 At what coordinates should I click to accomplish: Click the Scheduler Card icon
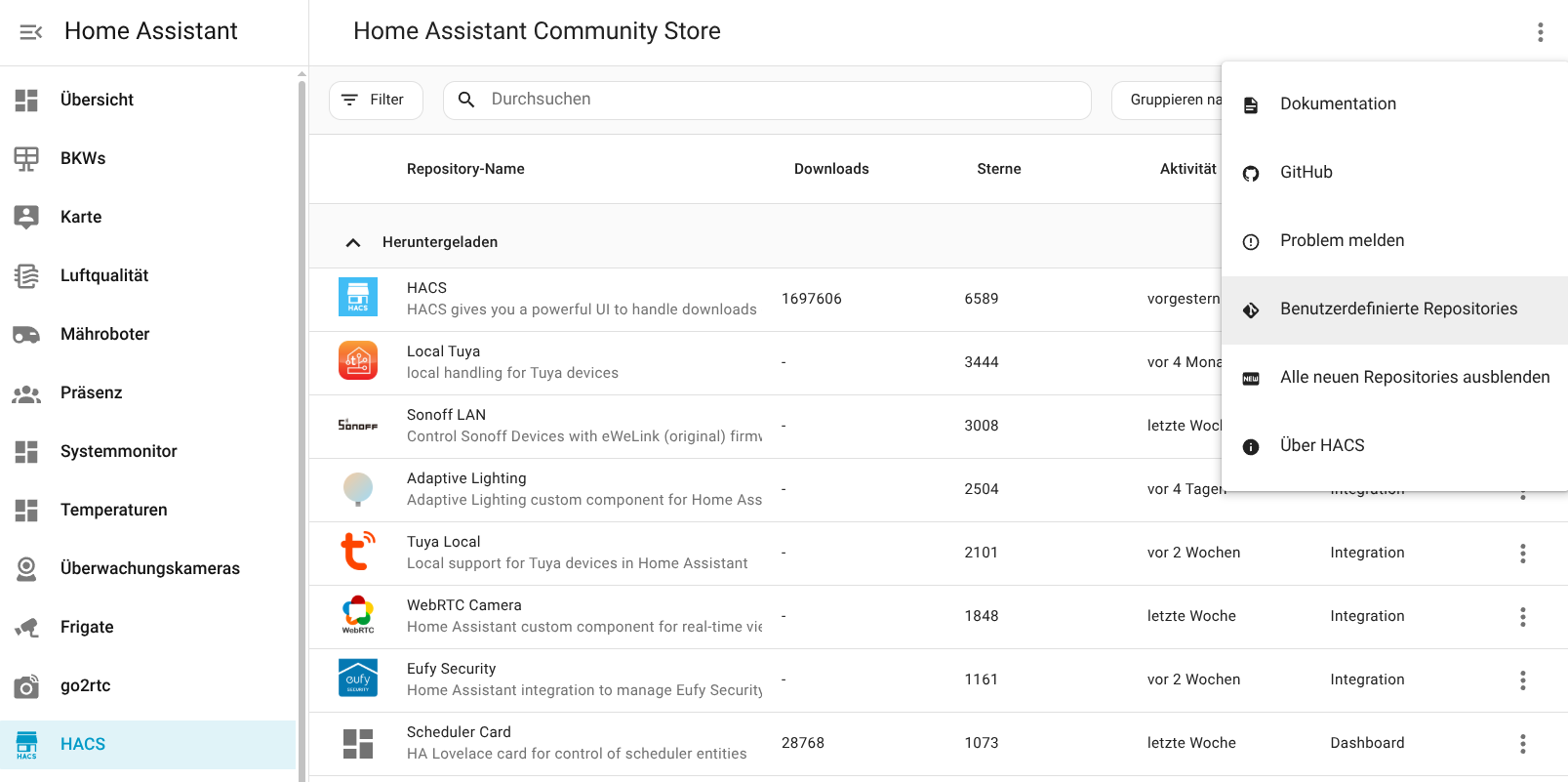[358, 744]
